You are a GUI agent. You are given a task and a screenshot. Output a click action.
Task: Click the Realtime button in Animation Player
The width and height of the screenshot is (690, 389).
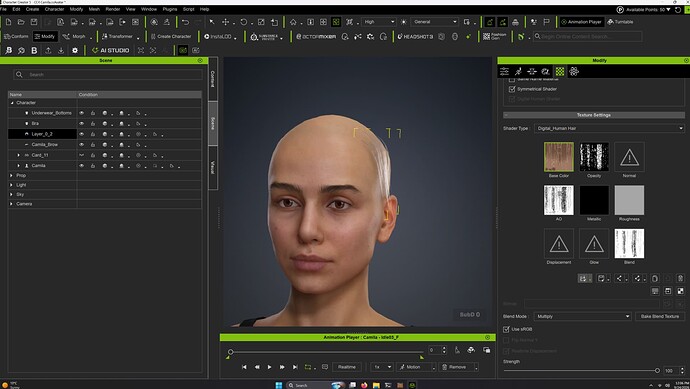point(347,367)
